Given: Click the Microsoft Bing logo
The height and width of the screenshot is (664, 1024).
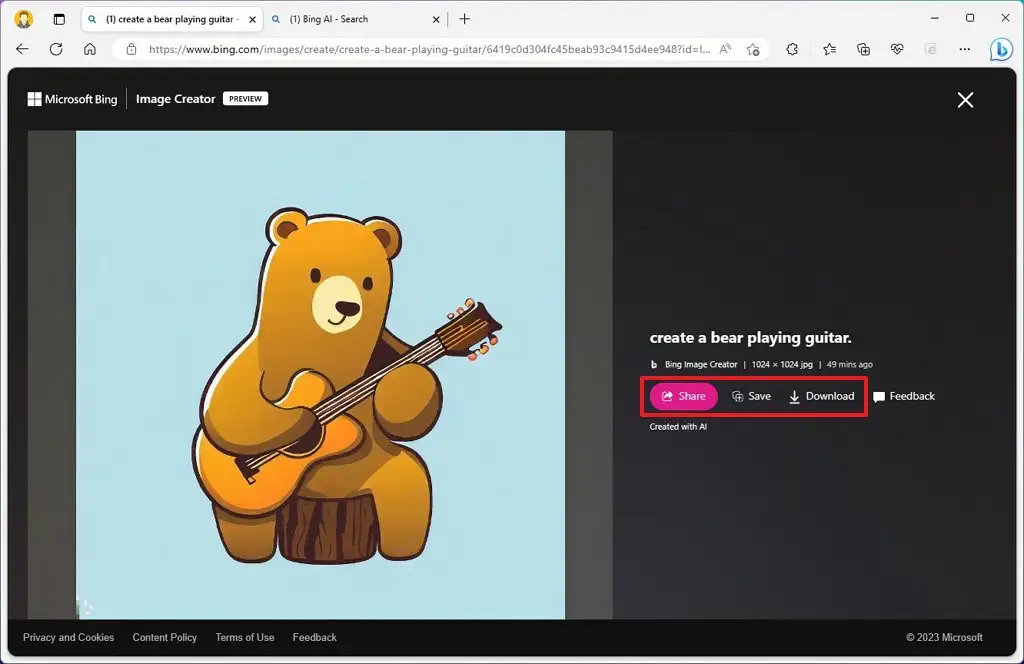Looking at the screenshot, I should (72, 99).
